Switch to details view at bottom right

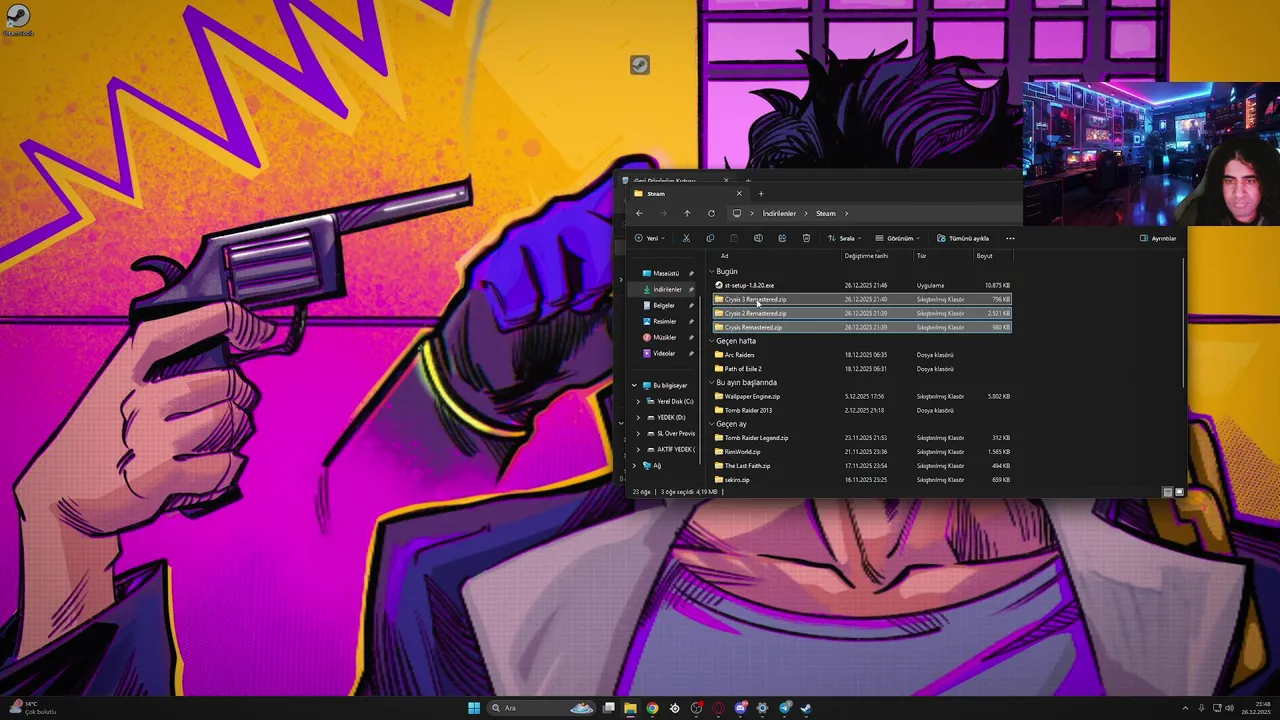click(1167, 492)
